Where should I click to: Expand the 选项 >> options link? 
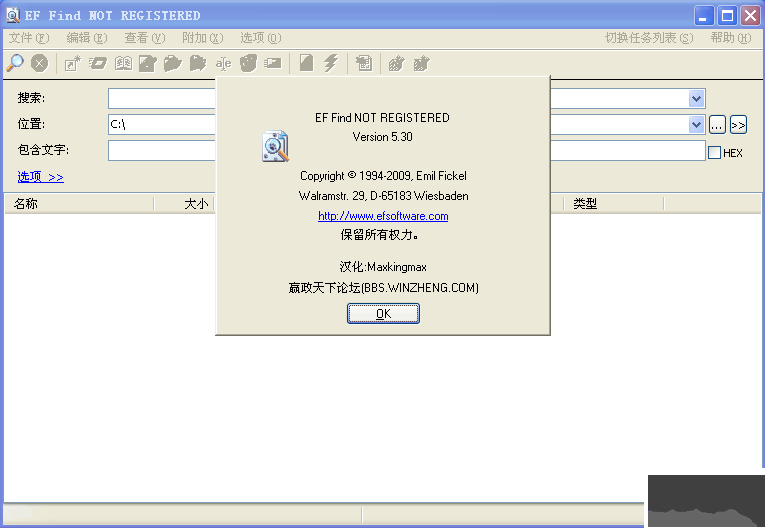click(x=40, y=177)
